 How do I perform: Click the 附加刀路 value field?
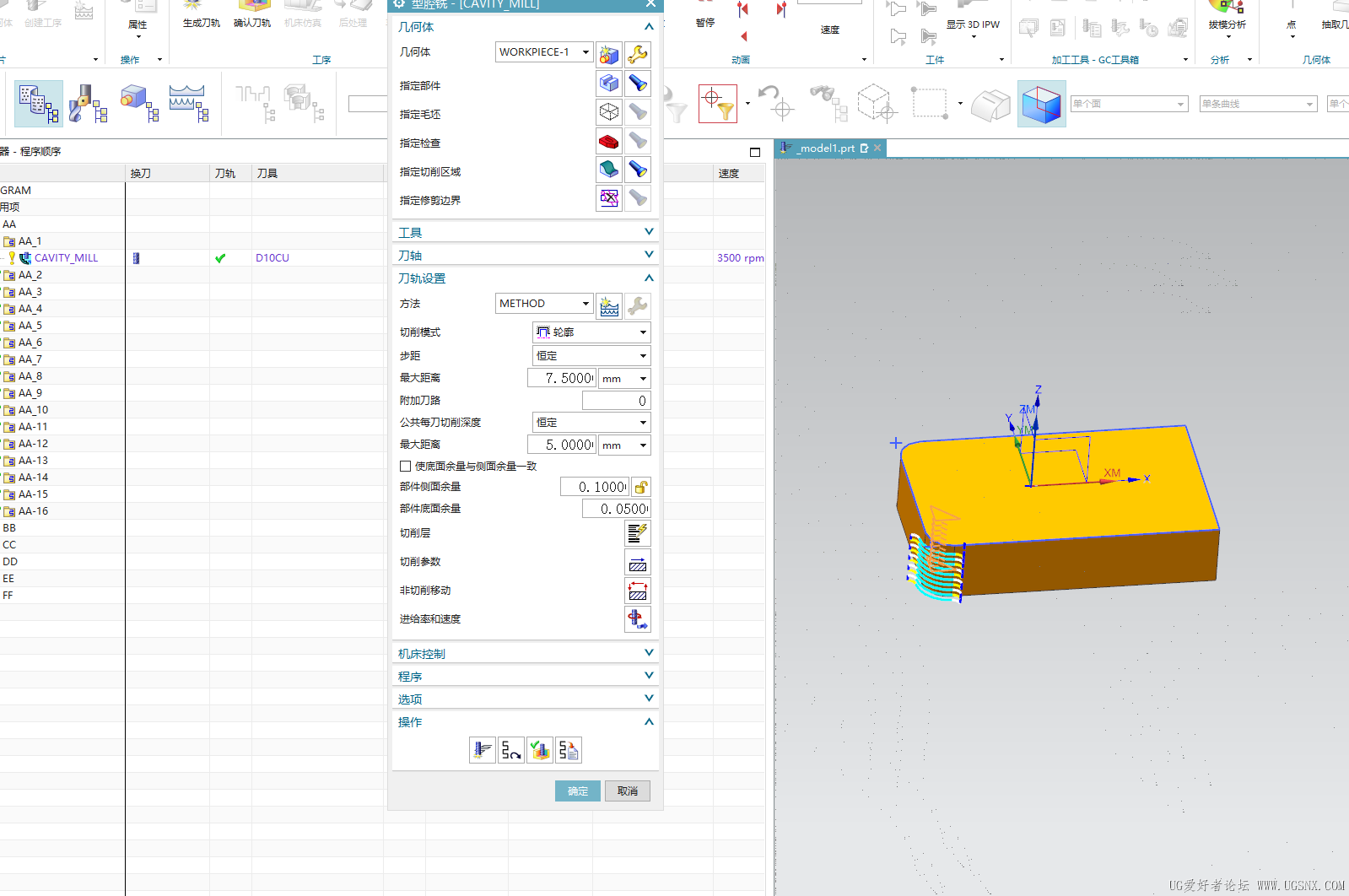coord(616,401)
